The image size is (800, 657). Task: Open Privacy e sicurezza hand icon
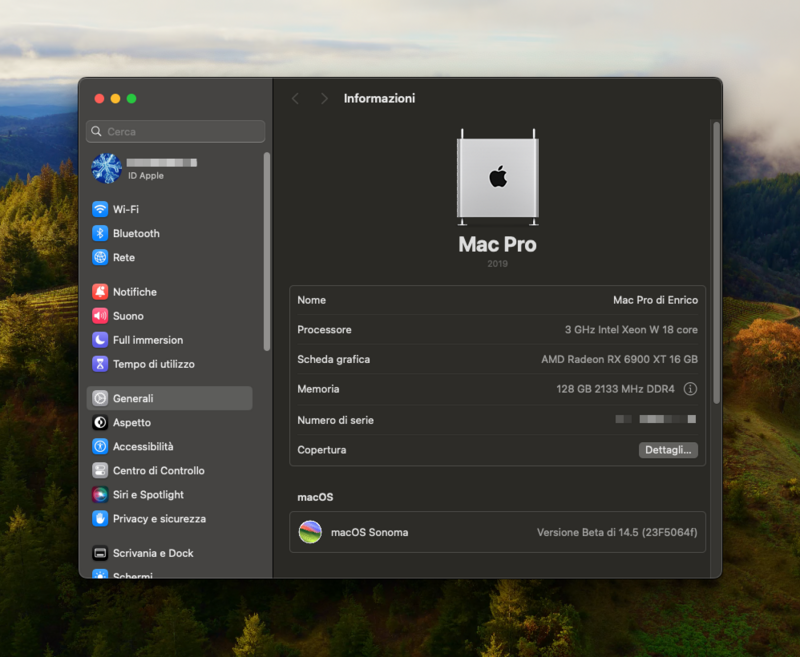[x=100, y=519]
